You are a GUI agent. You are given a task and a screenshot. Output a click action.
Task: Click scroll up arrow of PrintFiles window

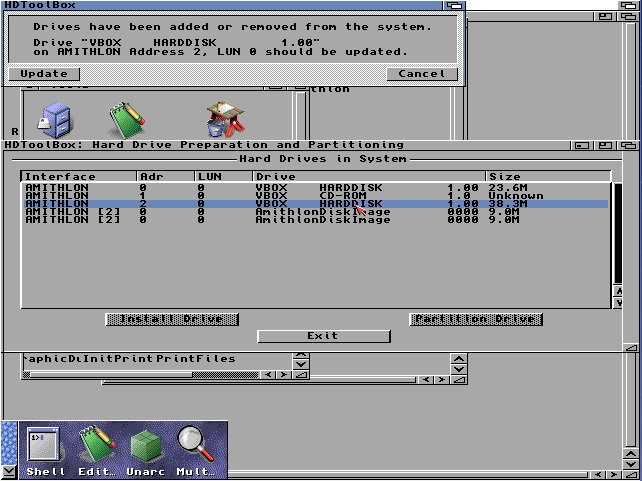pos(301,355)
